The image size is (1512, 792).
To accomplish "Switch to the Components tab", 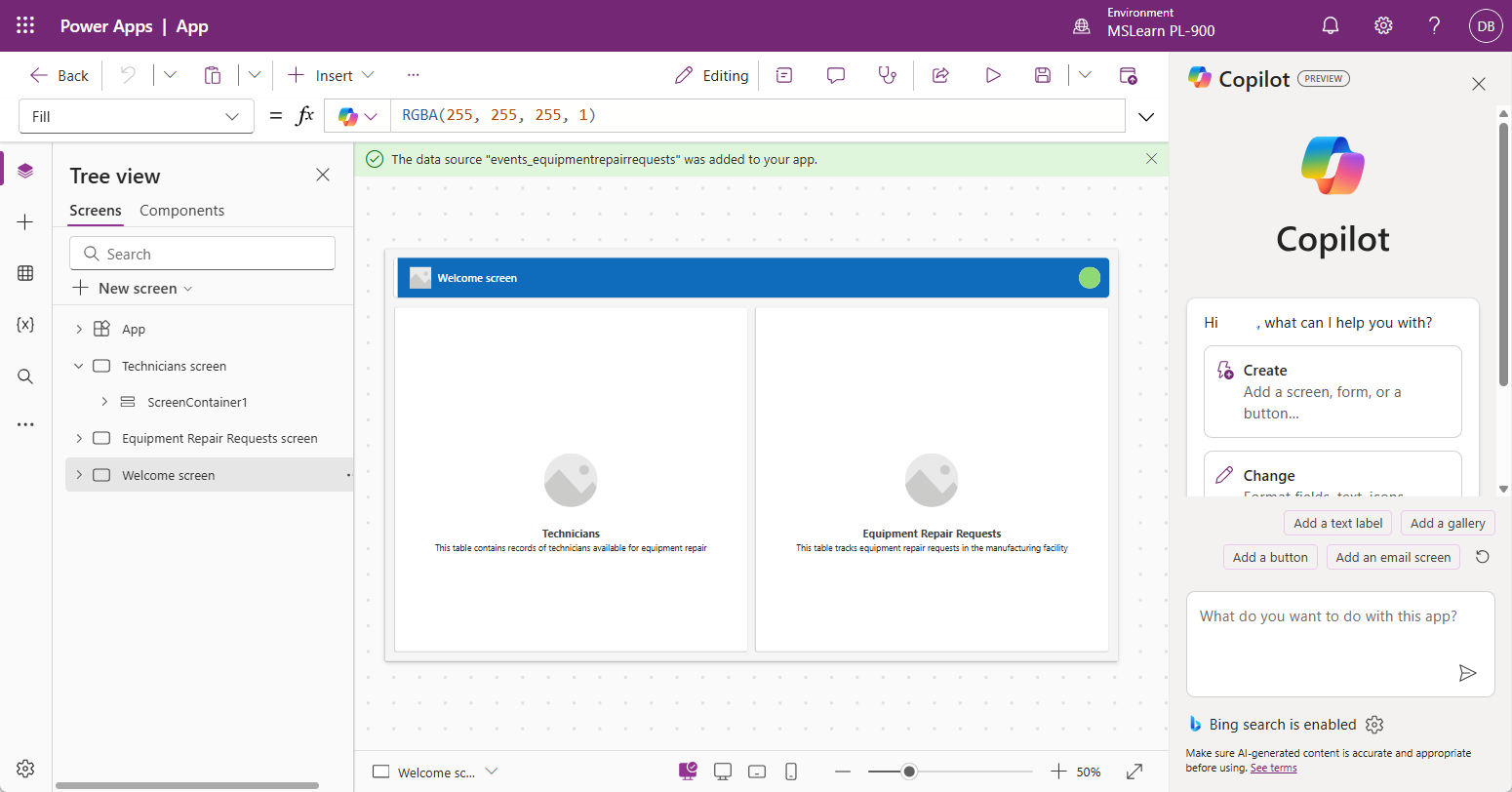I will (x=181, y=211).
